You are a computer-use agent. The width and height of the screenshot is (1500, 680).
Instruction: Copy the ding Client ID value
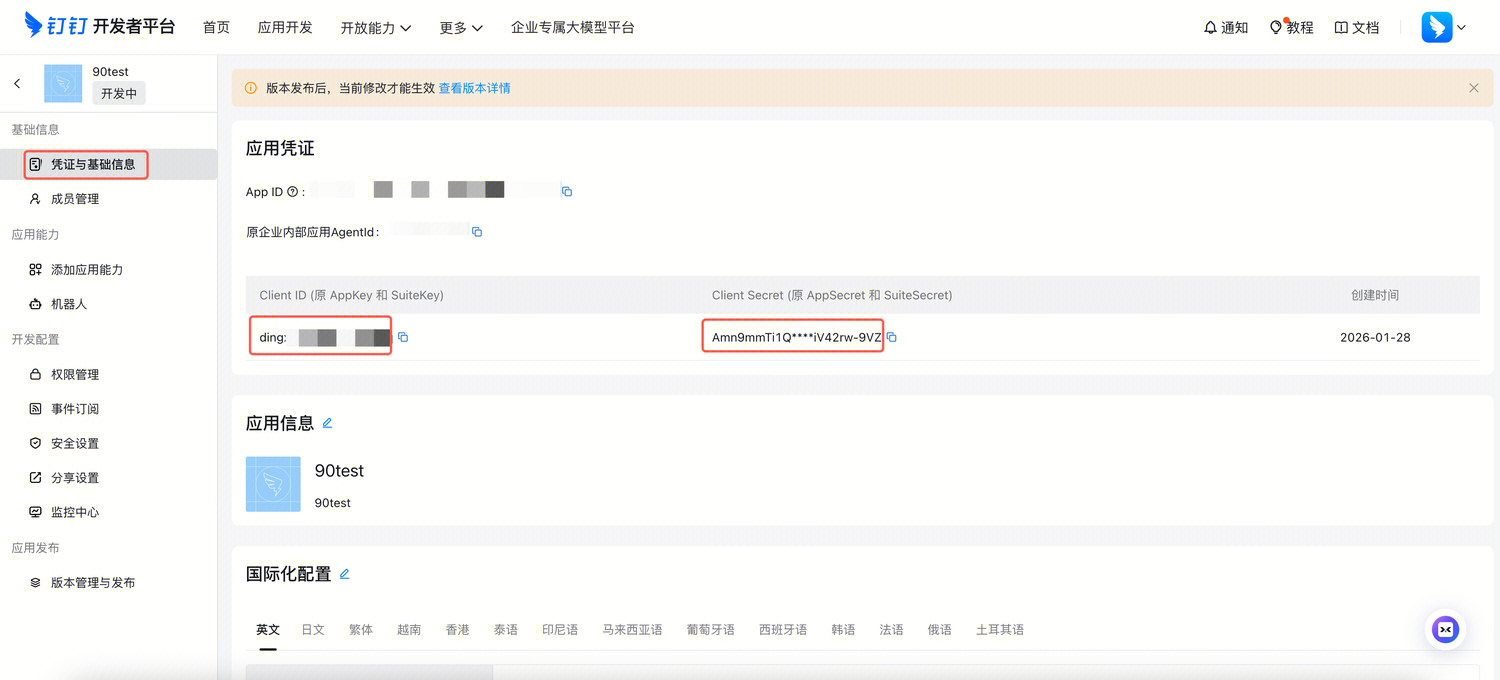[403, 337]
